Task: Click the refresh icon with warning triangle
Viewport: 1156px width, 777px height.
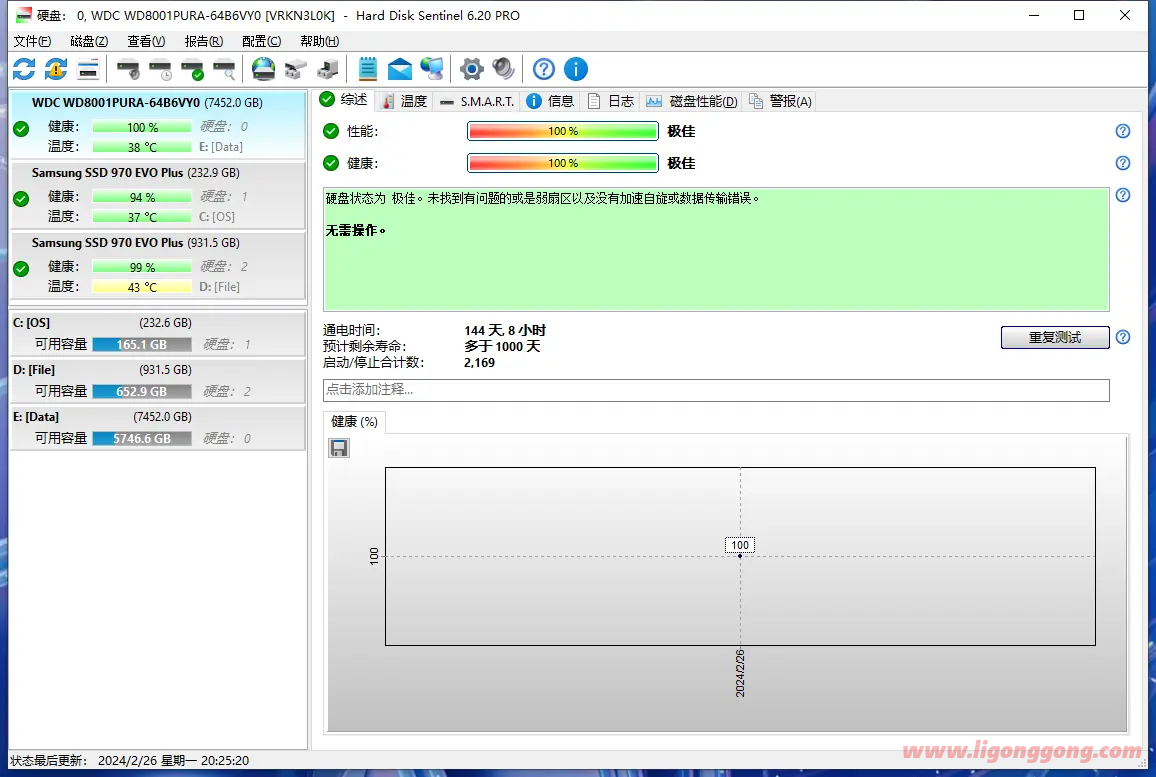Action: click(x=56, y=69)
